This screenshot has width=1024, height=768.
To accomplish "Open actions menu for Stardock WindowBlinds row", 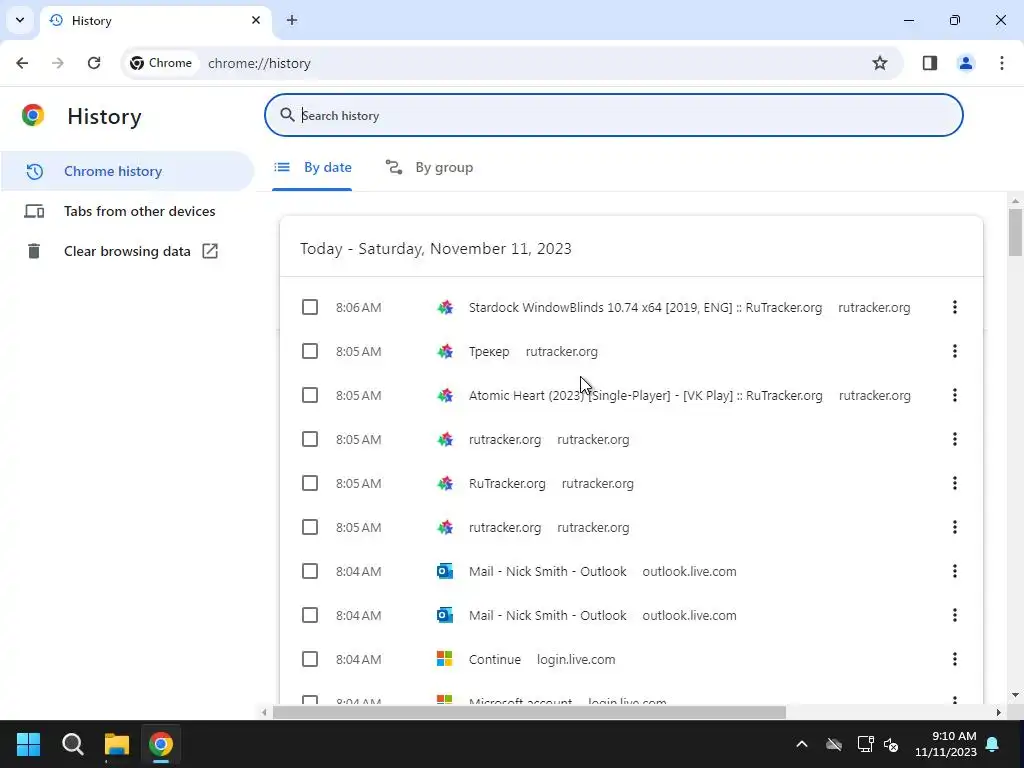I will [955, 307].
